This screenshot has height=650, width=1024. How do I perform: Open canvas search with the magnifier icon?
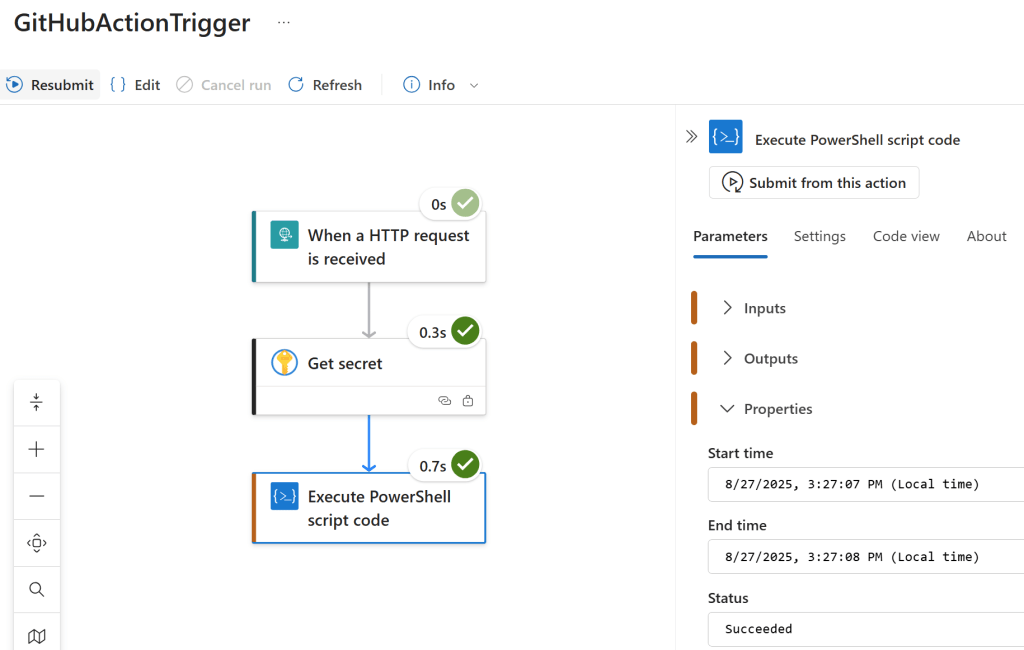coord(37,589)
